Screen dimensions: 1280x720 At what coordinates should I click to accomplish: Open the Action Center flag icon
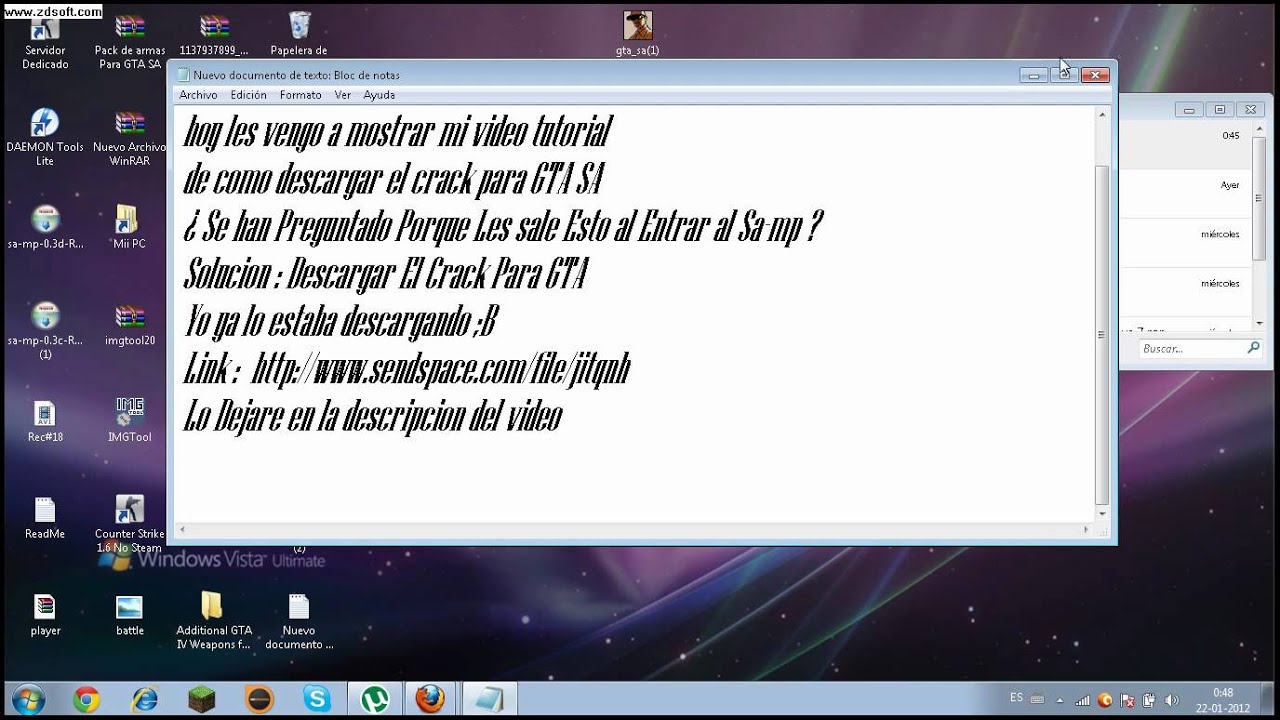pyautogui.click(x=1128, y=700)
